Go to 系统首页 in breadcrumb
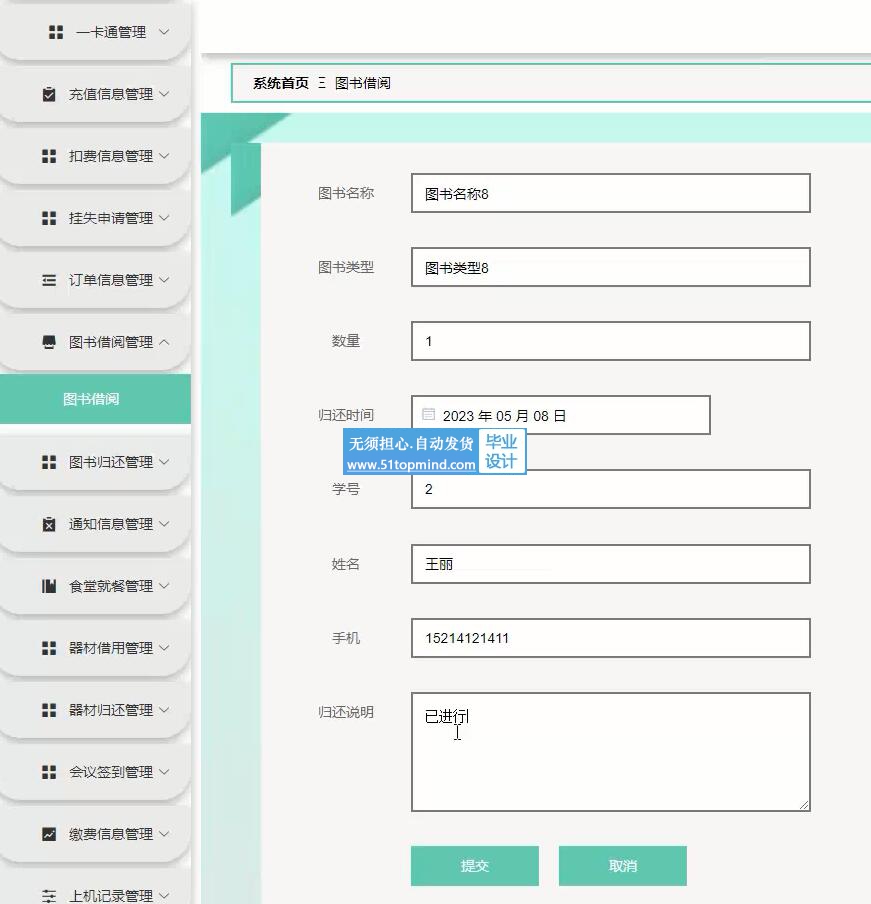 [280, 83]
